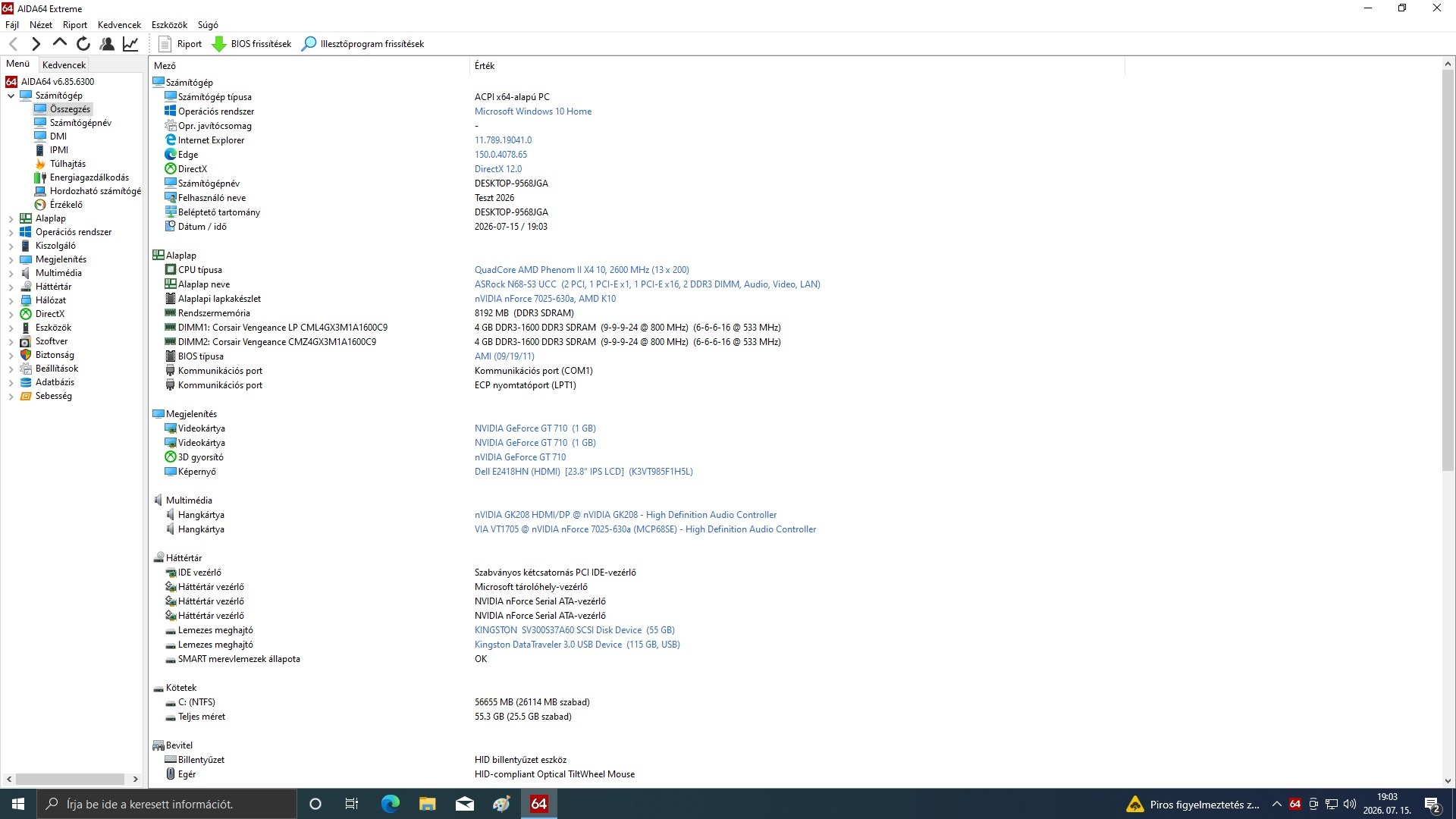
Task: Open the Súgó menu
Action: tap(208, 25)
